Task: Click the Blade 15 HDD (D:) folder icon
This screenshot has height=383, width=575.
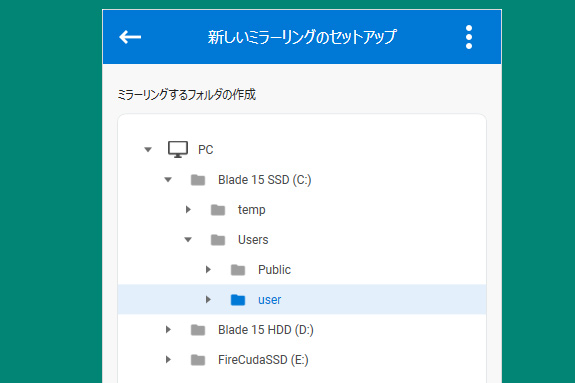Action: tap(198, 330)
